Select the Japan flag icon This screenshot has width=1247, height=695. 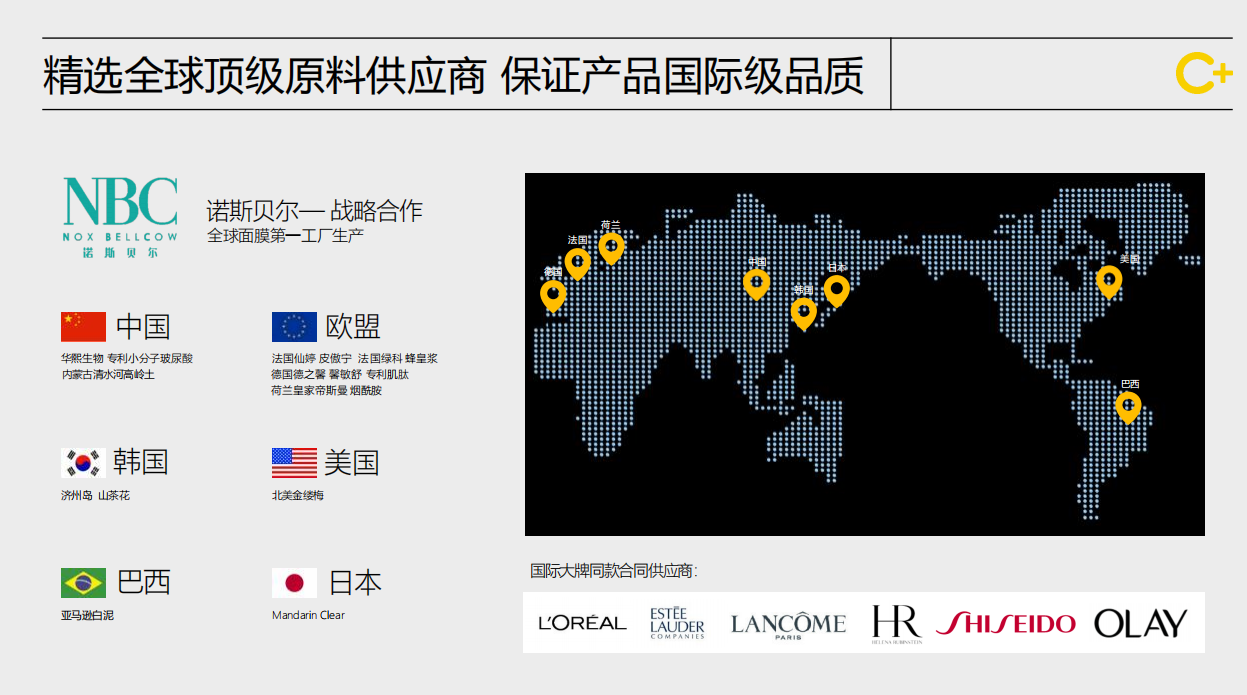(294, 583)
